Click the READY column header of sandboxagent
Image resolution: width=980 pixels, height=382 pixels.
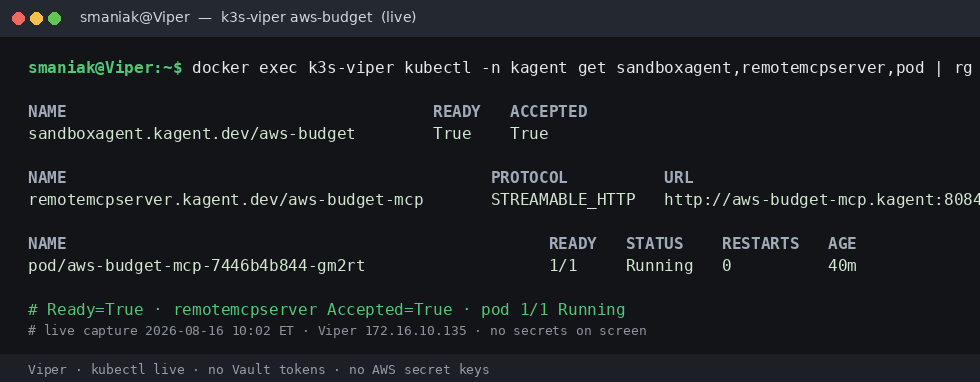click(457, 111)
